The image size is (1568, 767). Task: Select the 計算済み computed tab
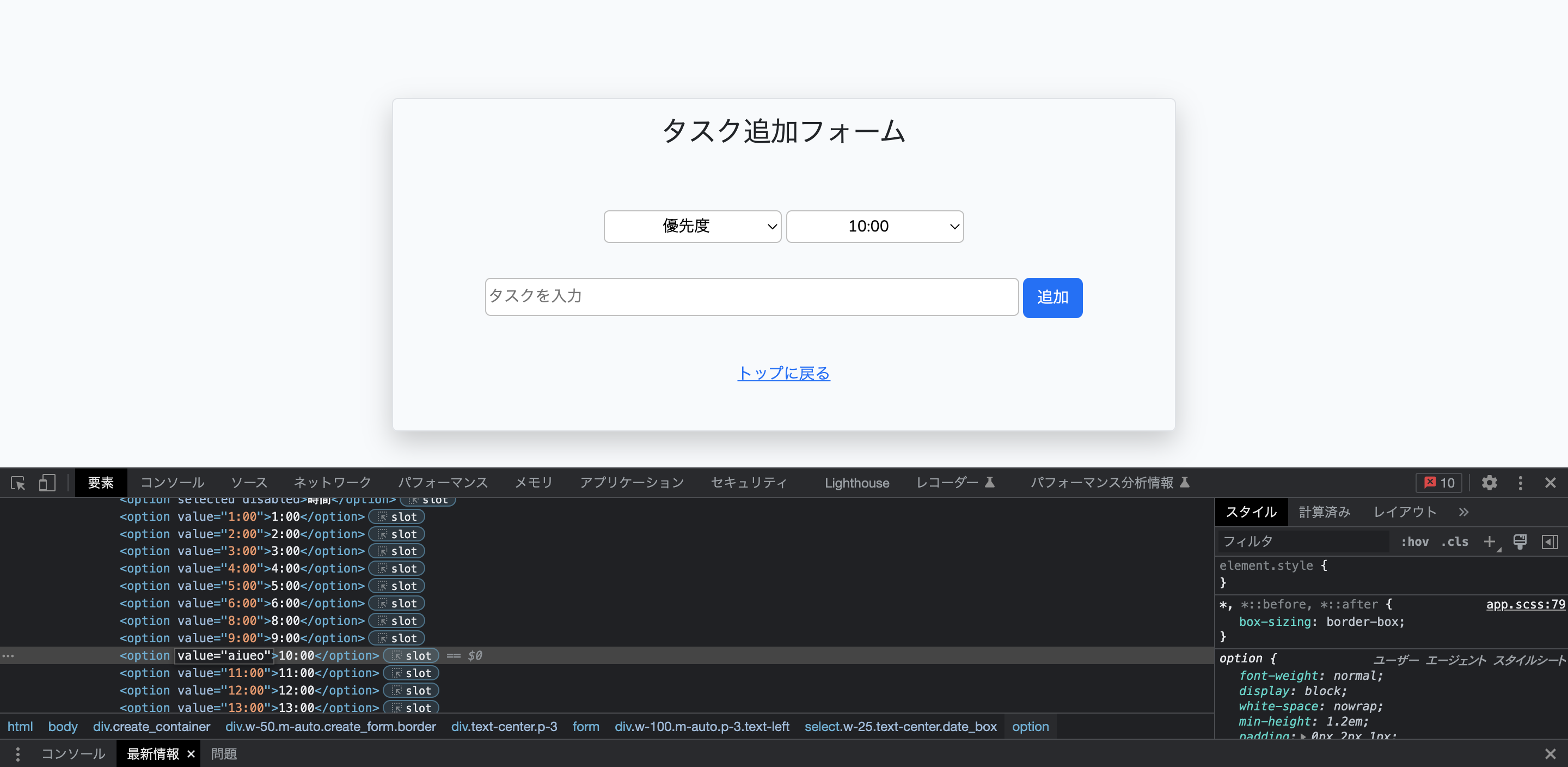(x=1325, y=512)
